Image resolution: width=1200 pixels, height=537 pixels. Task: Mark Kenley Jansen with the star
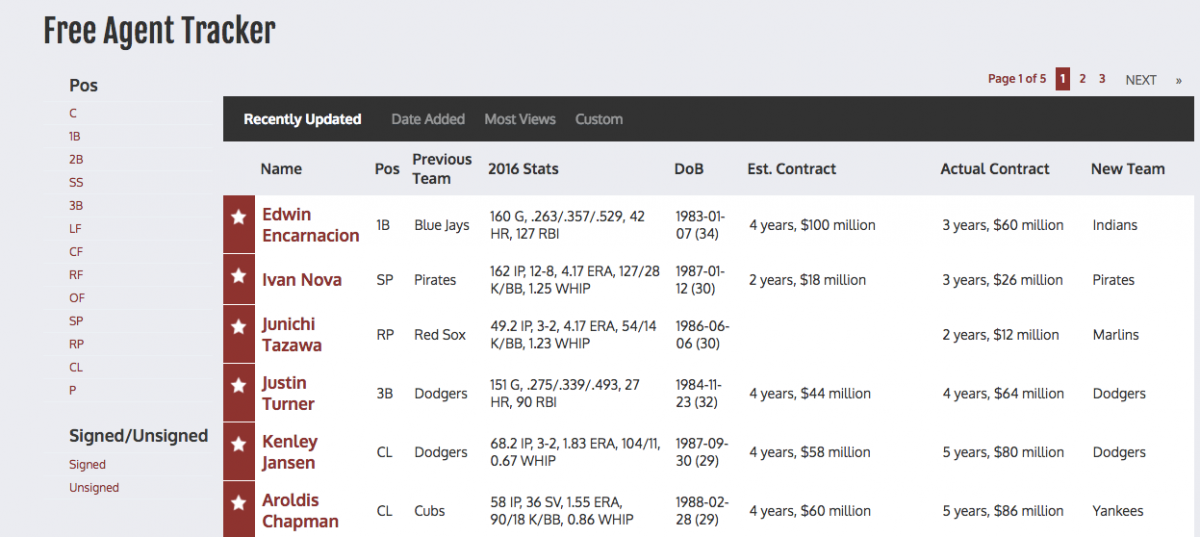pos(238,443)
